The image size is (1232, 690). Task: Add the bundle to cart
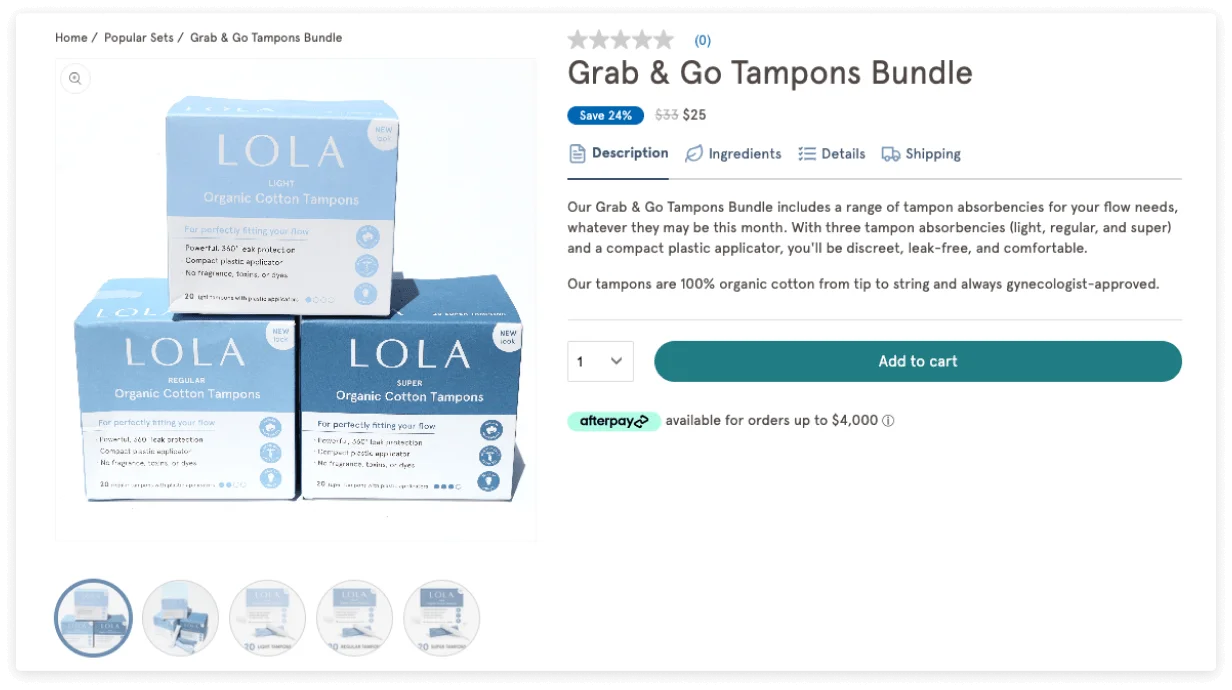click(x=918, y=361)
